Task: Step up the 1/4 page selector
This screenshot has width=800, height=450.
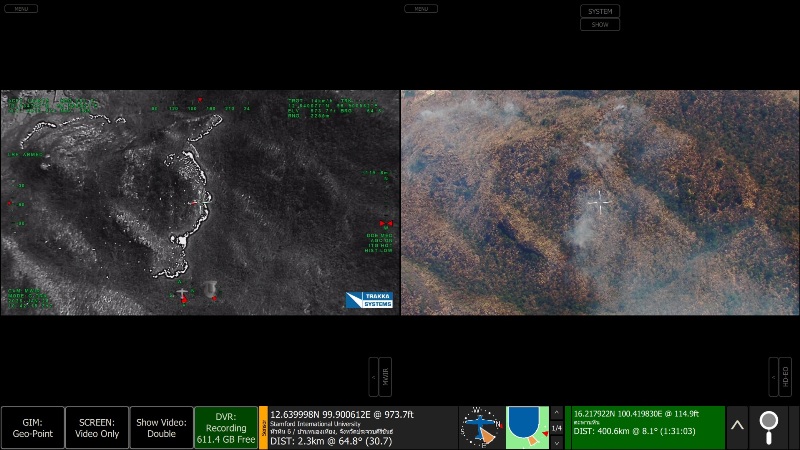Action: [557, 412]
